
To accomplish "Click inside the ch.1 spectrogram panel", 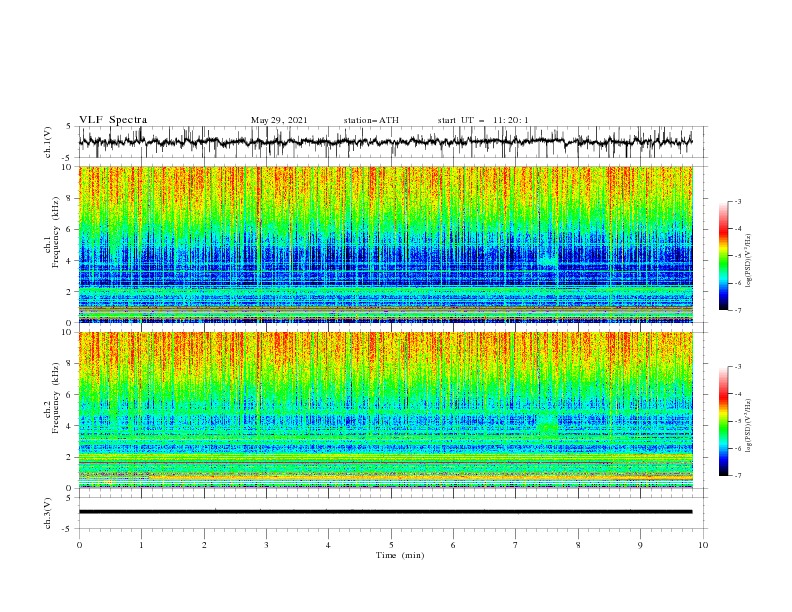I will [x=386, y=244].
